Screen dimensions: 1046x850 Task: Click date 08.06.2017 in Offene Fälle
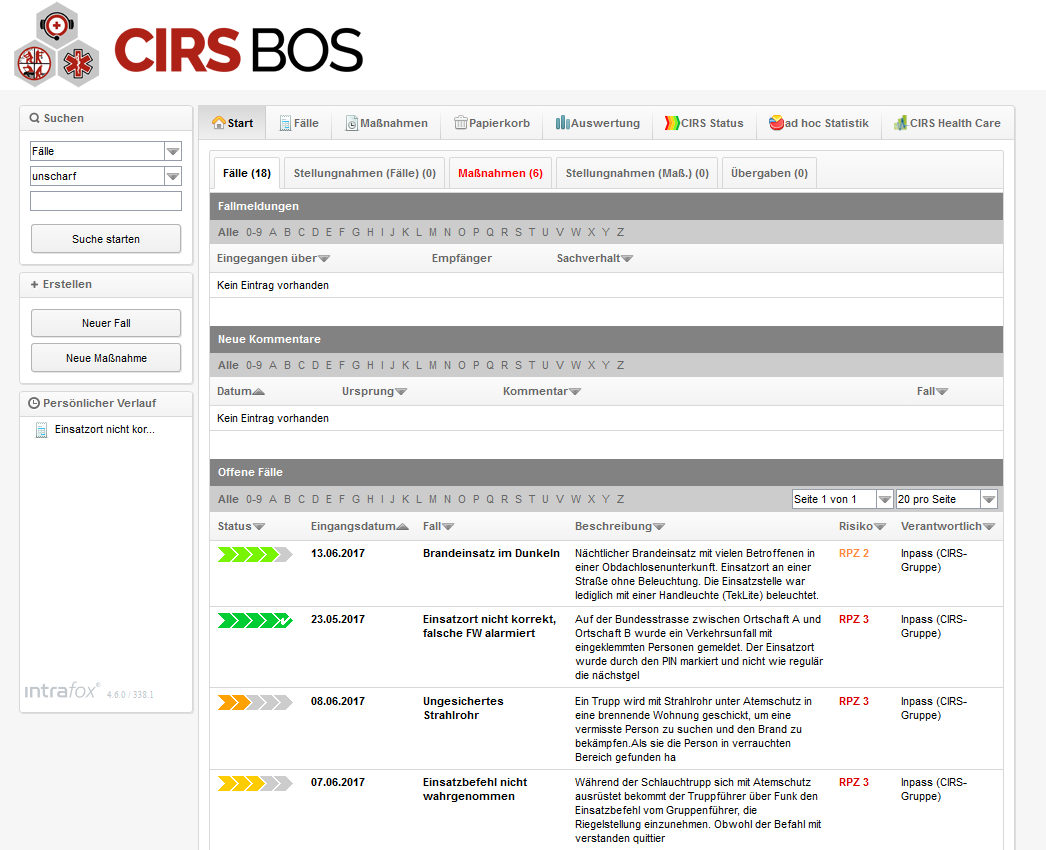coord(338,701)
